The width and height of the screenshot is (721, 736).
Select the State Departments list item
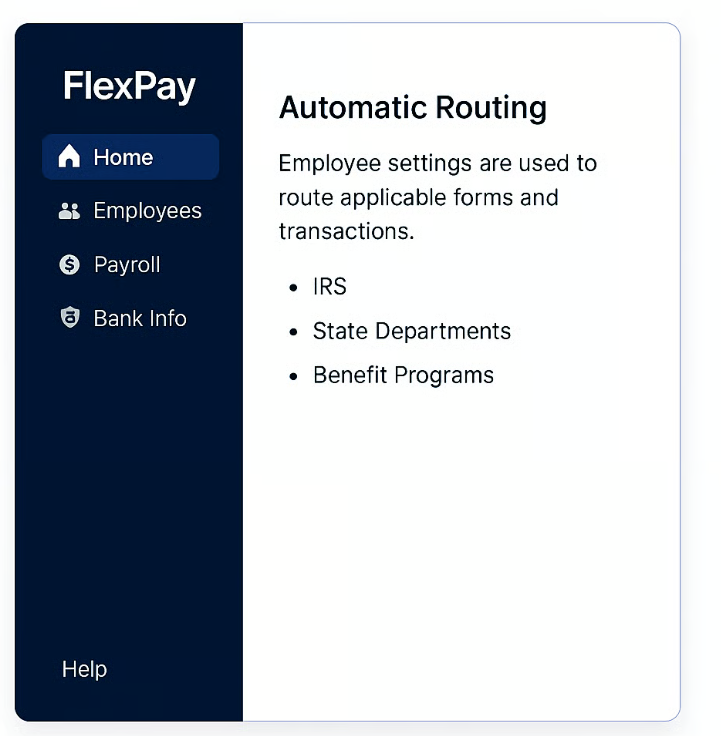click(x=411, y=331)
